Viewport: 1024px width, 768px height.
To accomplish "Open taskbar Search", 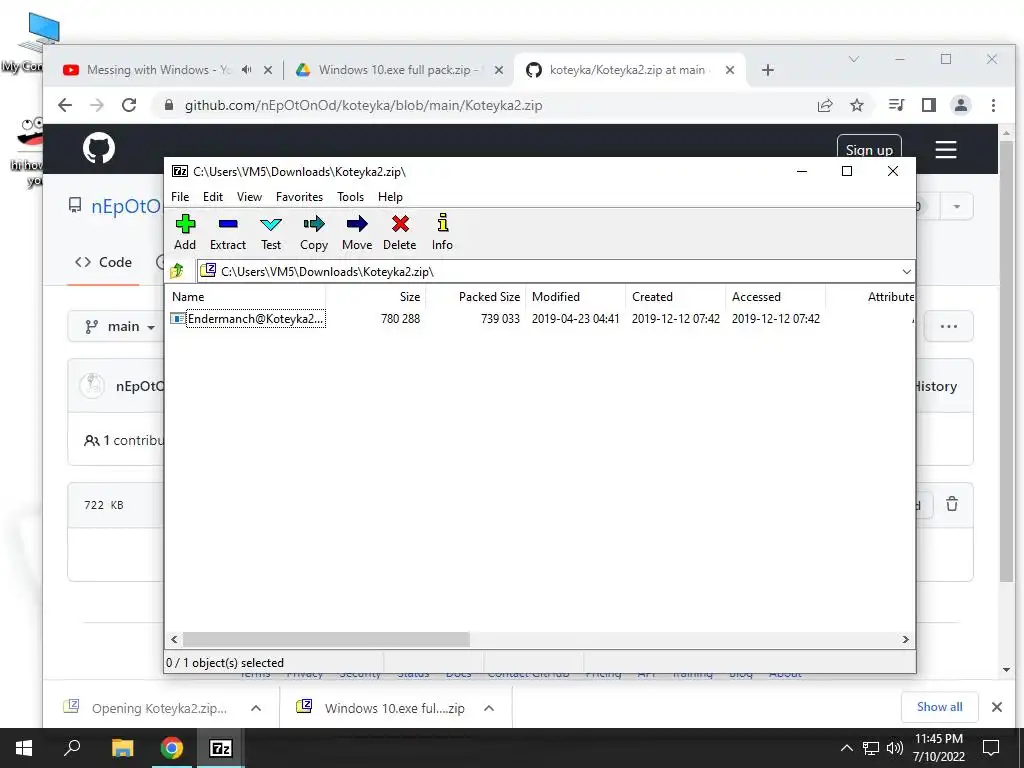I will click(x=72, y=748).
